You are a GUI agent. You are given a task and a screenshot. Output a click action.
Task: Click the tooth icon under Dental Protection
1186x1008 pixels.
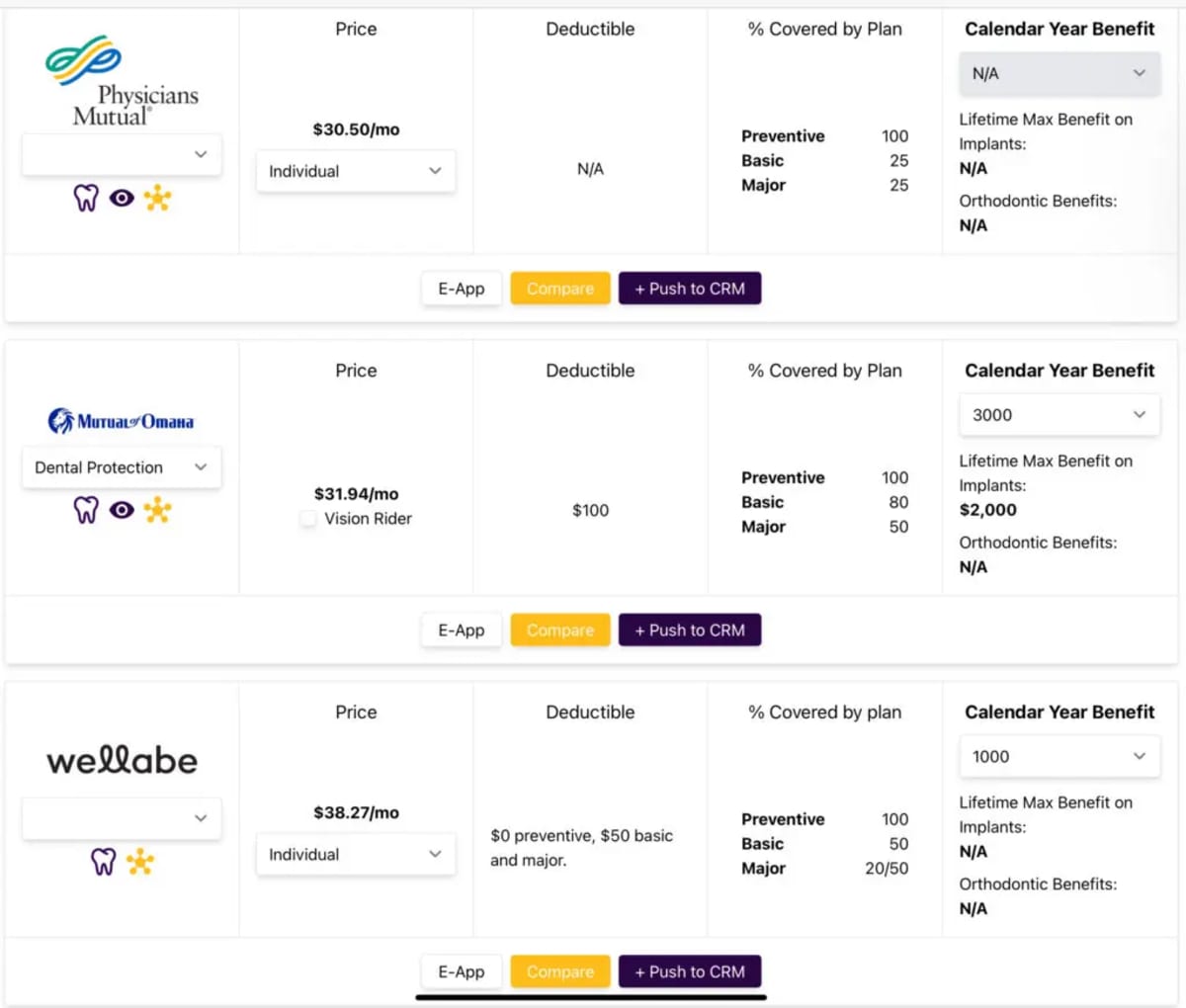point(86,510)
